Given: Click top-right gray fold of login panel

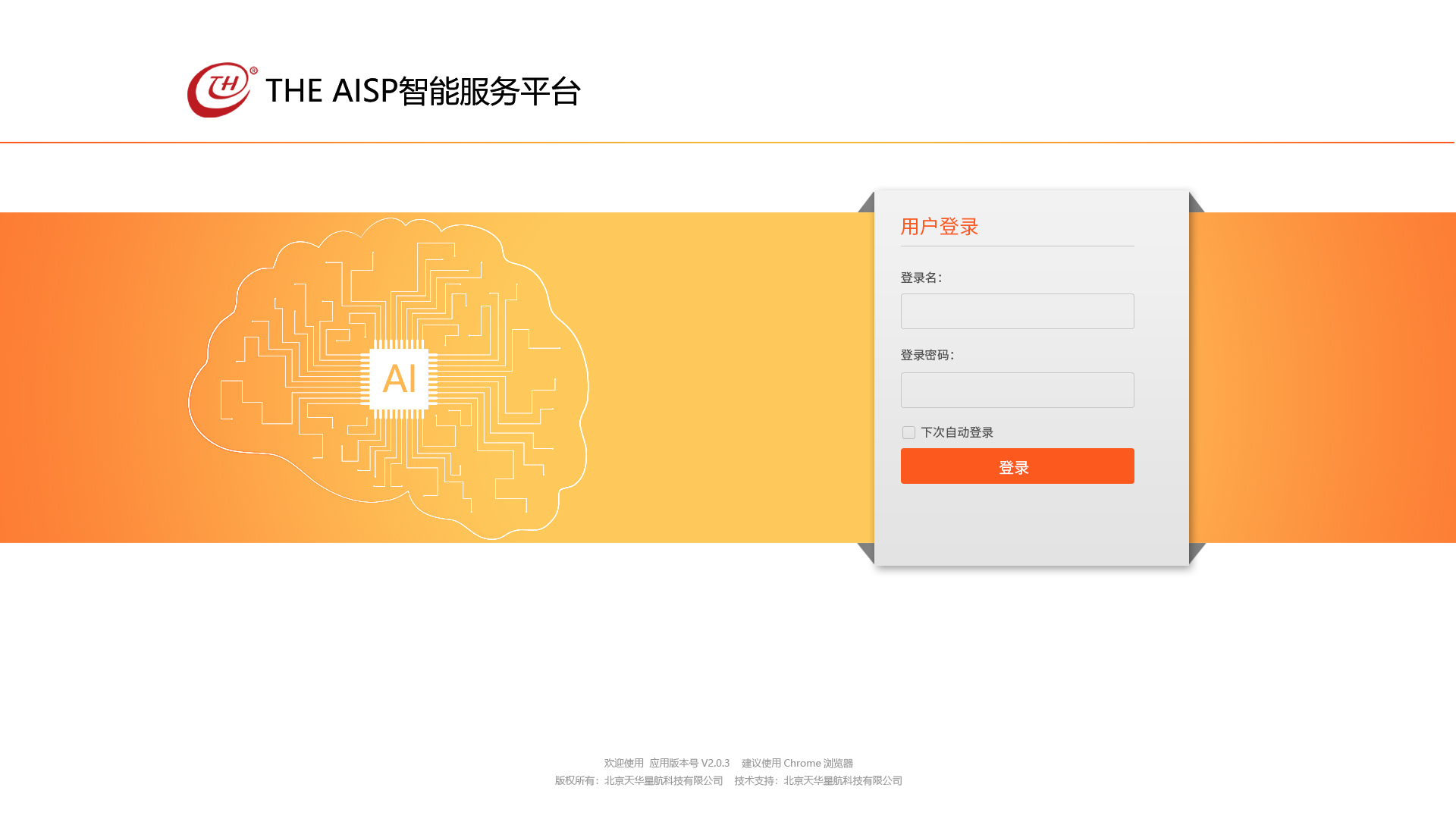Looking at the screenshot, I should tap(1195, 205).
